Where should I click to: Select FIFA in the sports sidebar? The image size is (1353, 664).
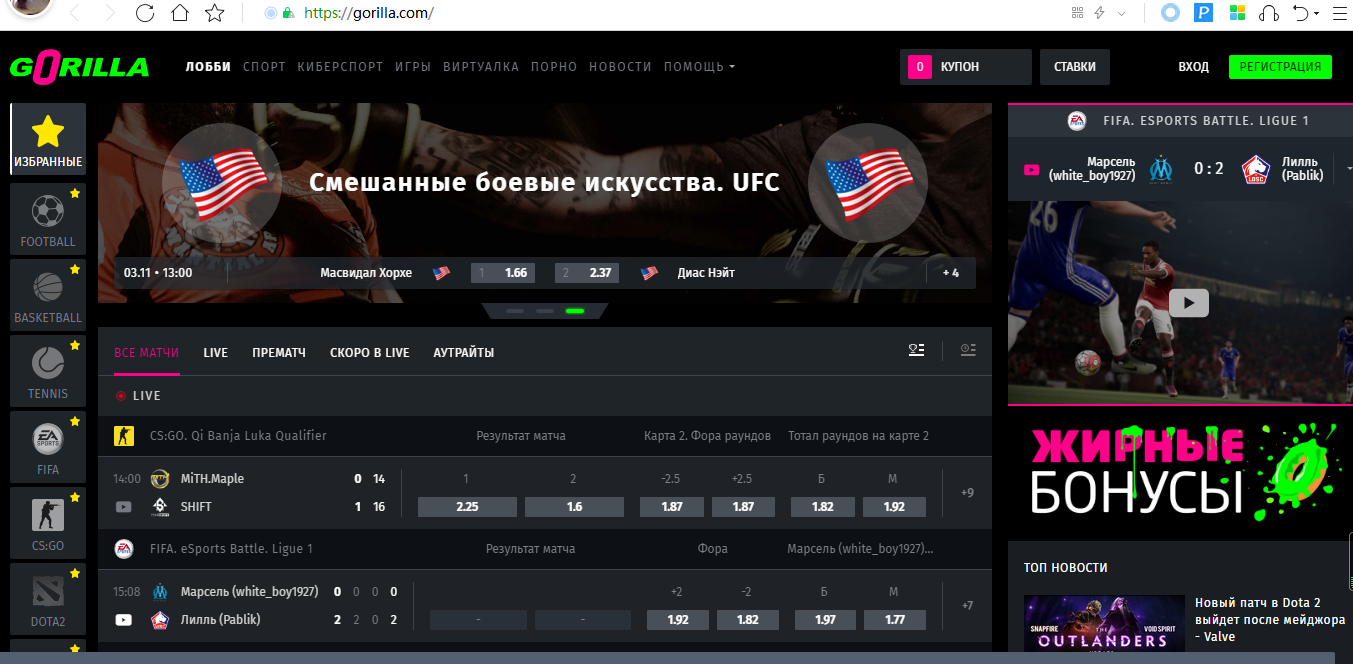[x=48, y=447]
